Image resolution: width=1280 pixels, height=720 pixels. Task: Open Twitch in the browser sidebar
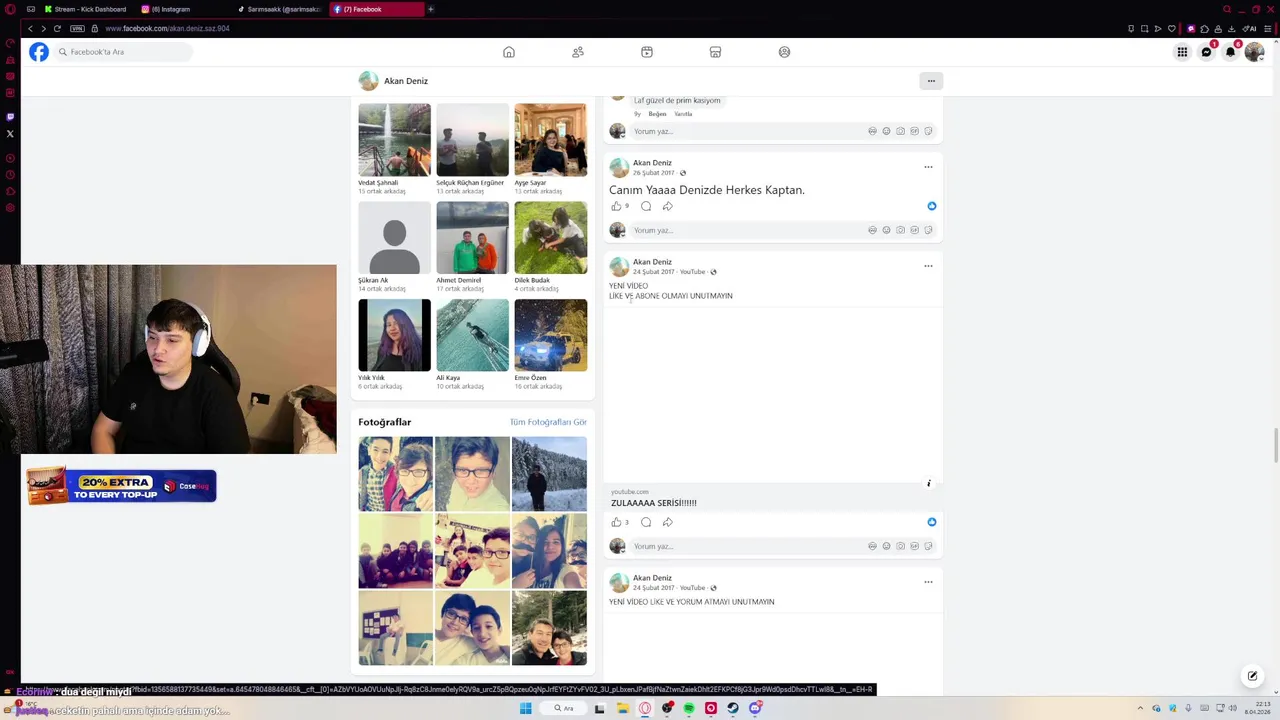tap(10, 117)
